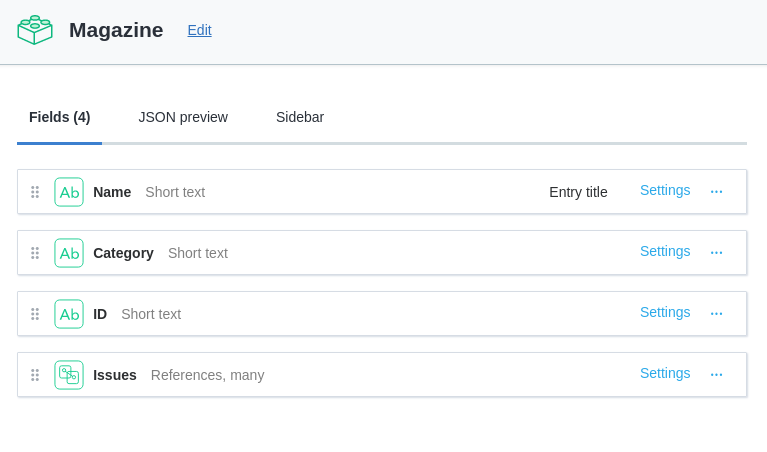Click the ID field short text icon
767x452 pixels.
tap(69, 314)
